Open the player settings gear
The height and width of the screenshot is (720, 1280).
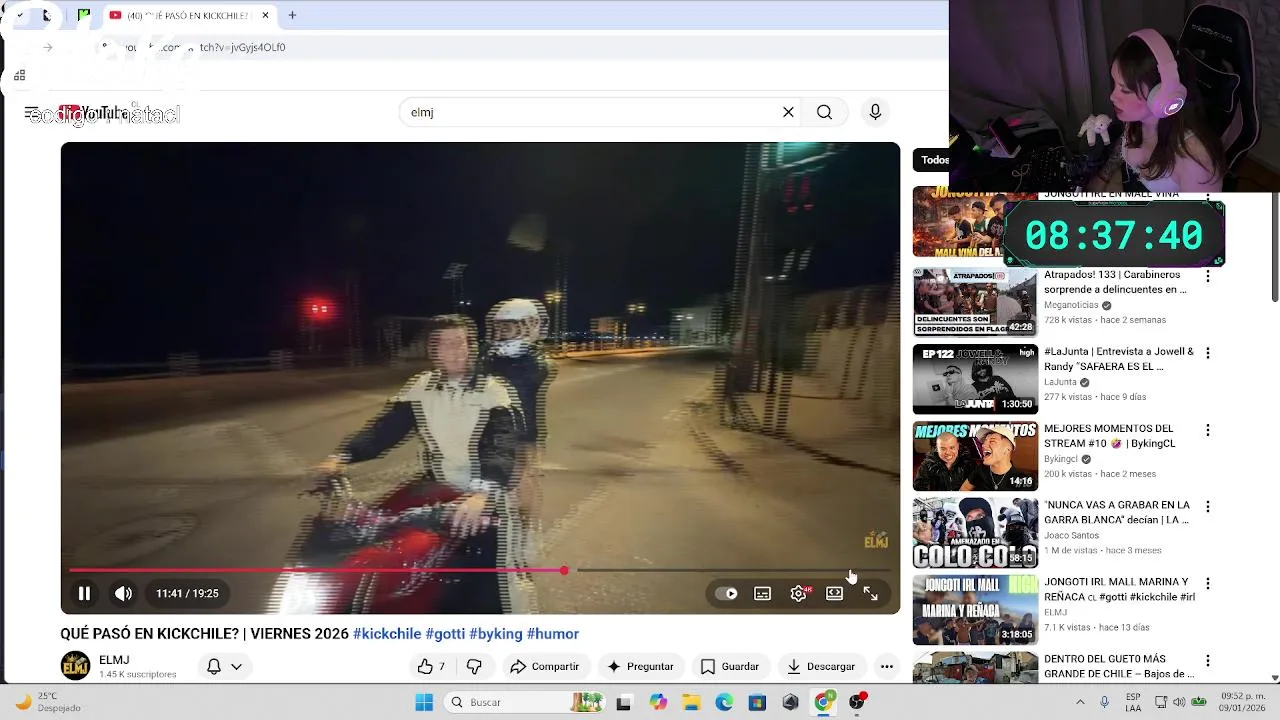pyautogui.click(x=798, y=593)
